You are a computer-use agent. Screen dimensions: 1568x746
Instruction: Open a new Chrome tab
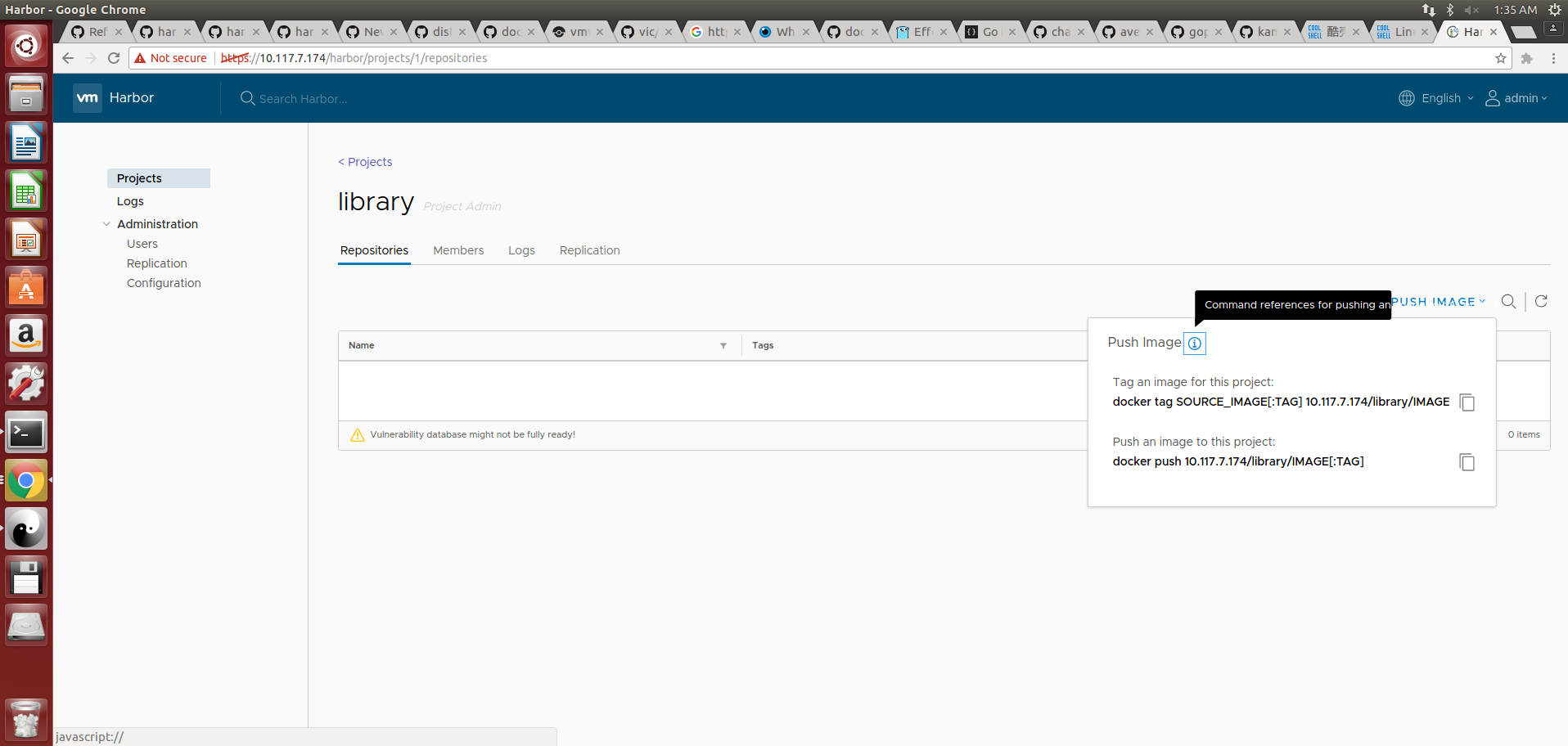[x=1523, y=32]
